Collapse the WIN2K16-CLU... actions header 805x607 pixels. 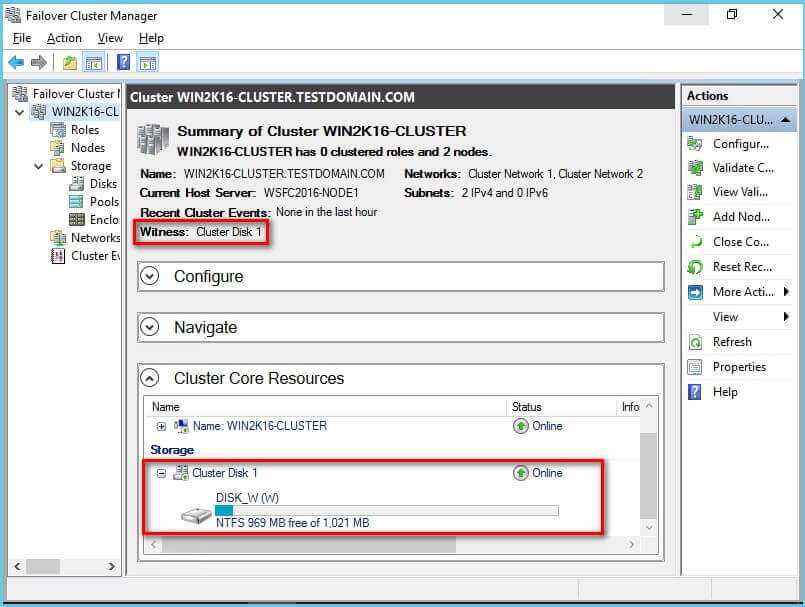(x=785, y=120)
